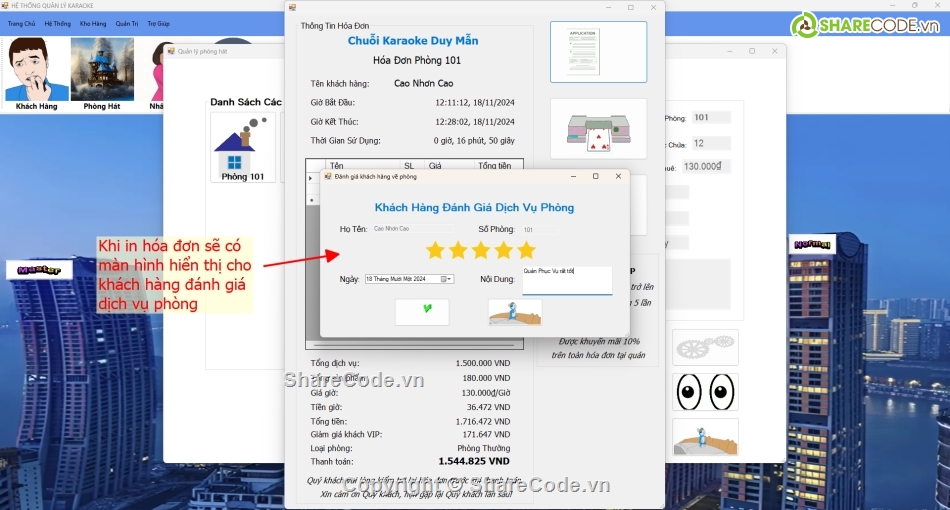
Task: Click the fourth rating star
Action: point(504,250)
